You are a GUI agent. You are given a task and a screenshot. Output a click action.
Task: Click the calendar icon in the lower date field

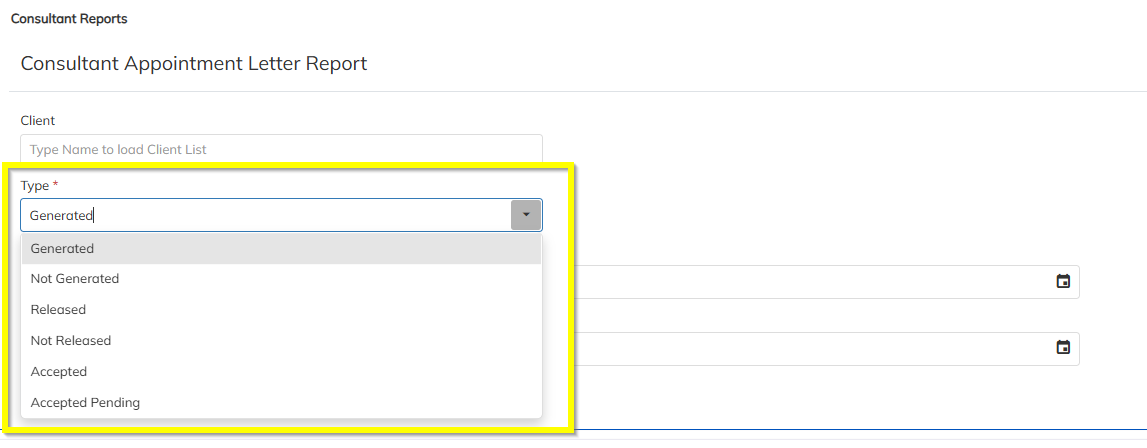coord(1063,348)
